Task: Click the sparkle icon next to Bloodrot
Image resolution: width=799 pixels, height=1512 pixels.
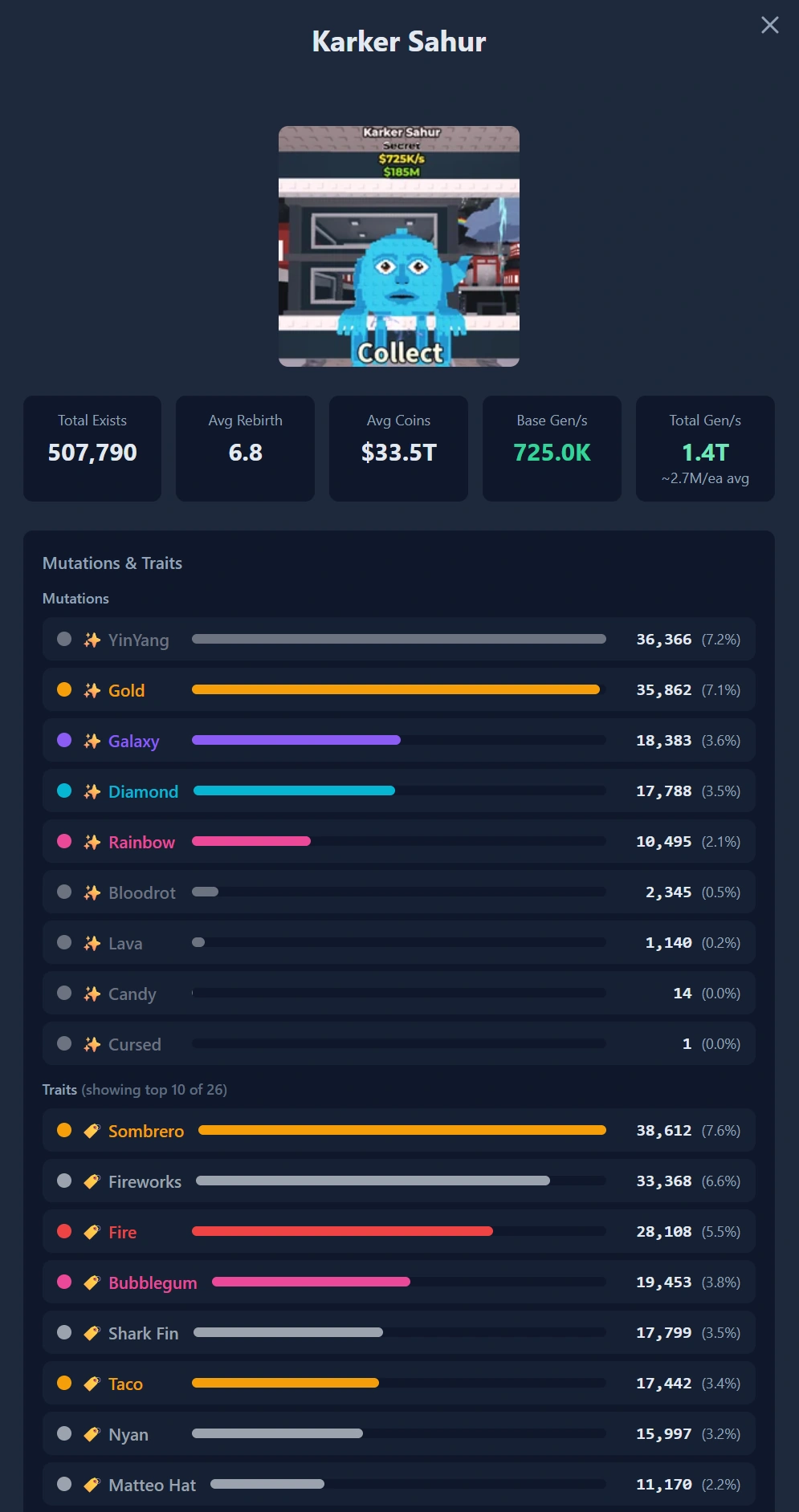Action: [92, 892]
